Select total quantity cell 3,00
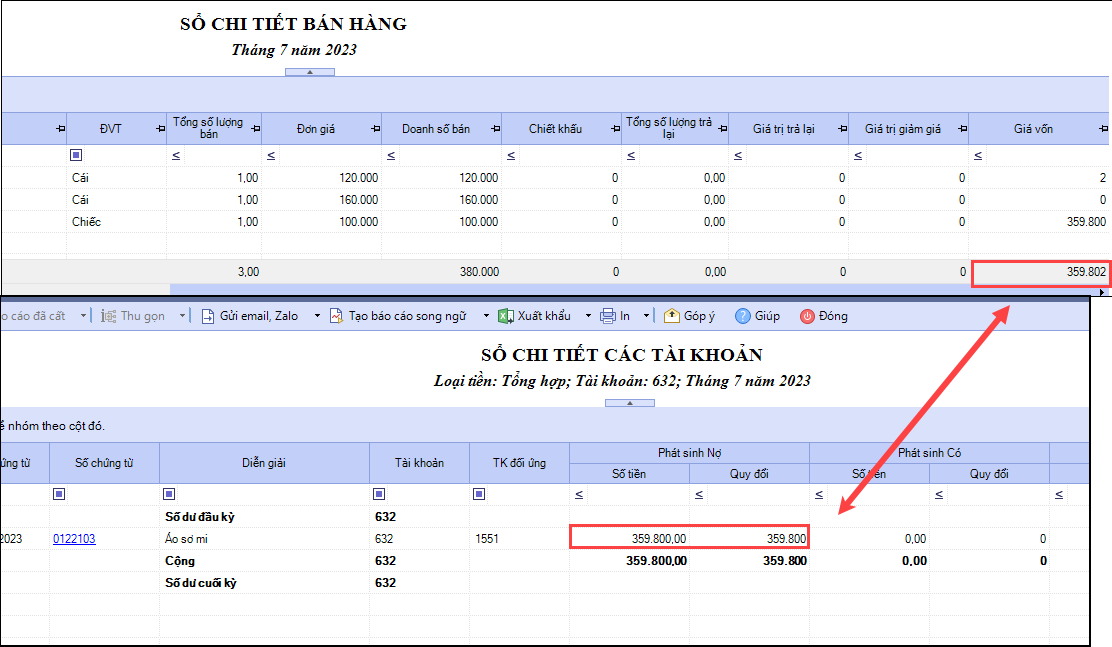The width and height of the screenshot is (1112, 647). [214, 272]
